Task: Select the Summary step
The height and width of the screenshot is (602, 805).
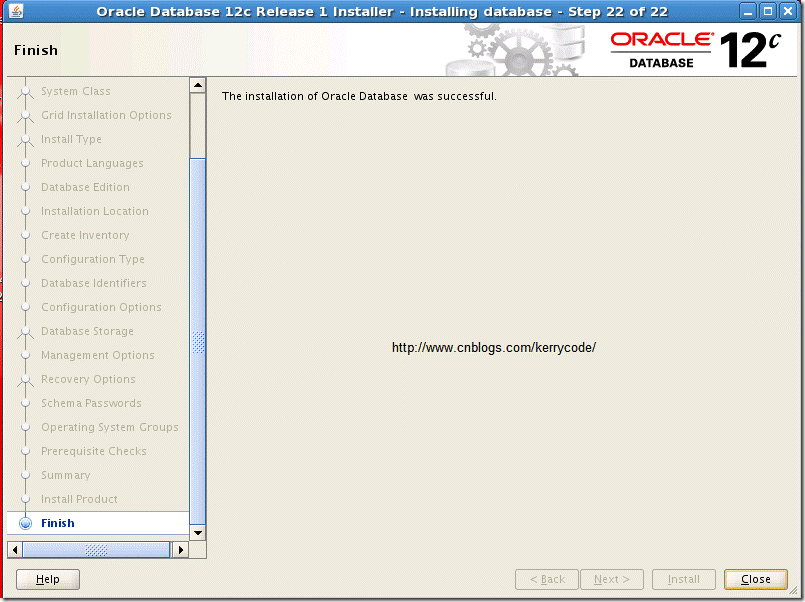Action: pos(66,475)
